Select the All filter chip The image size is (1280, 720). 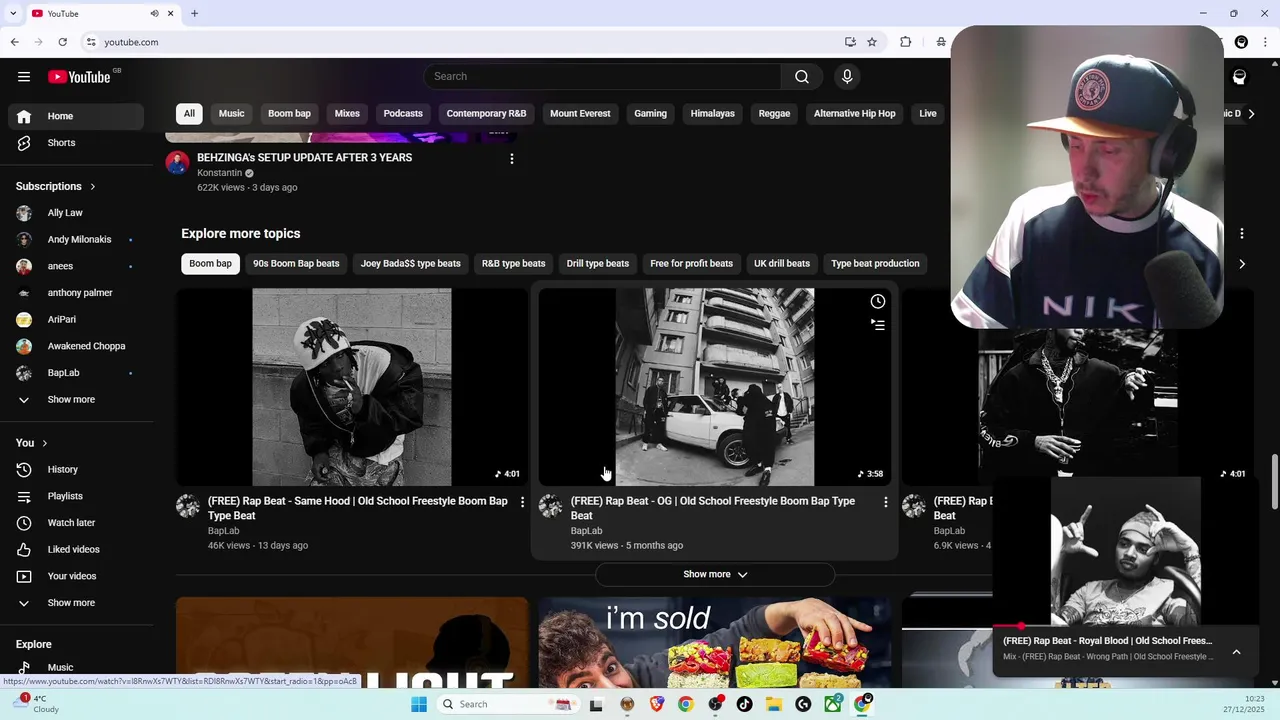click(x=189, y=114)
